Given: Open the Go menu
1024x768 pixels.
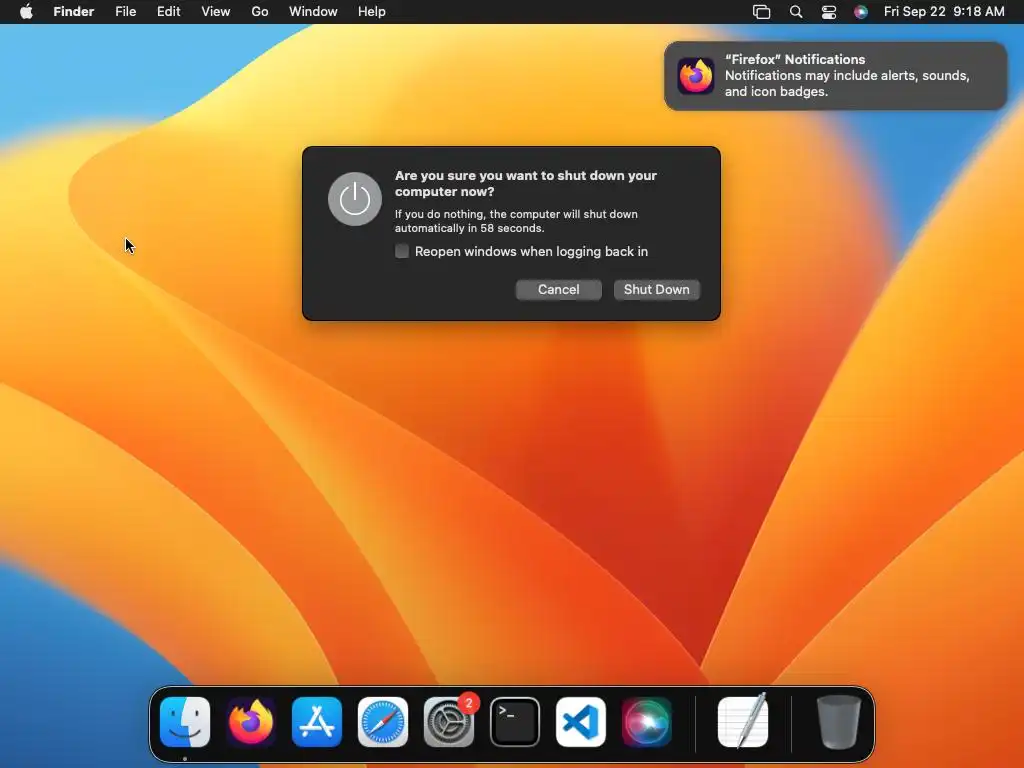Looking at the screenshot, I should [x=260, y=12].
